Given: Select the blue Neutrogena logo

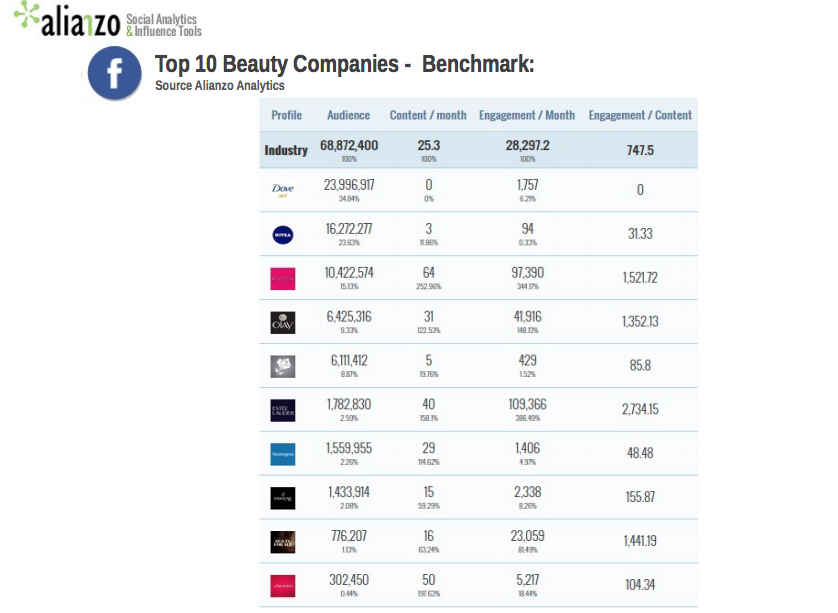Looking at the screenshot, I should coord(283,454).
